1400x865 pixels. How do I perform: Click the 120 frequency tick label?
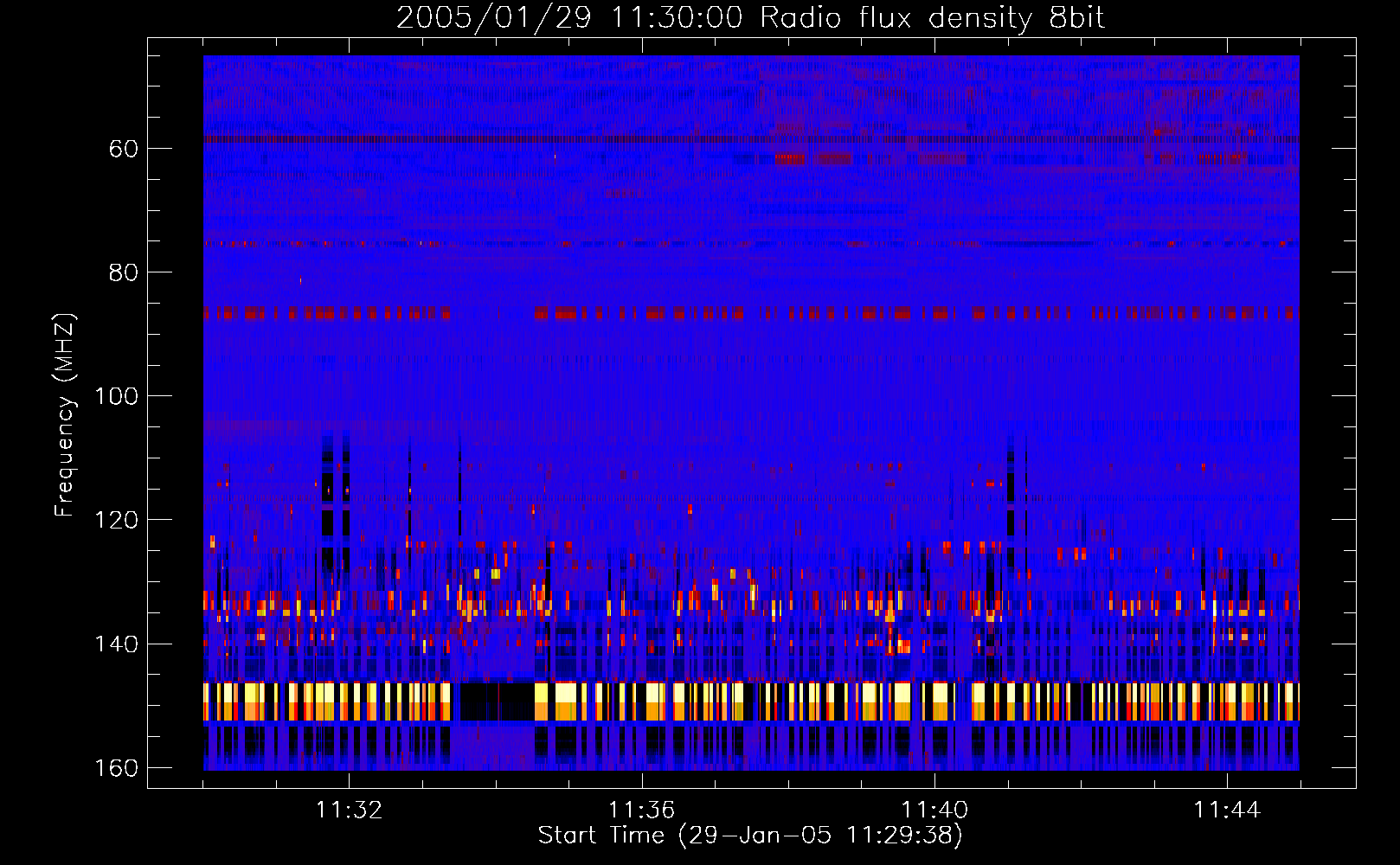[x=115, y=520]
